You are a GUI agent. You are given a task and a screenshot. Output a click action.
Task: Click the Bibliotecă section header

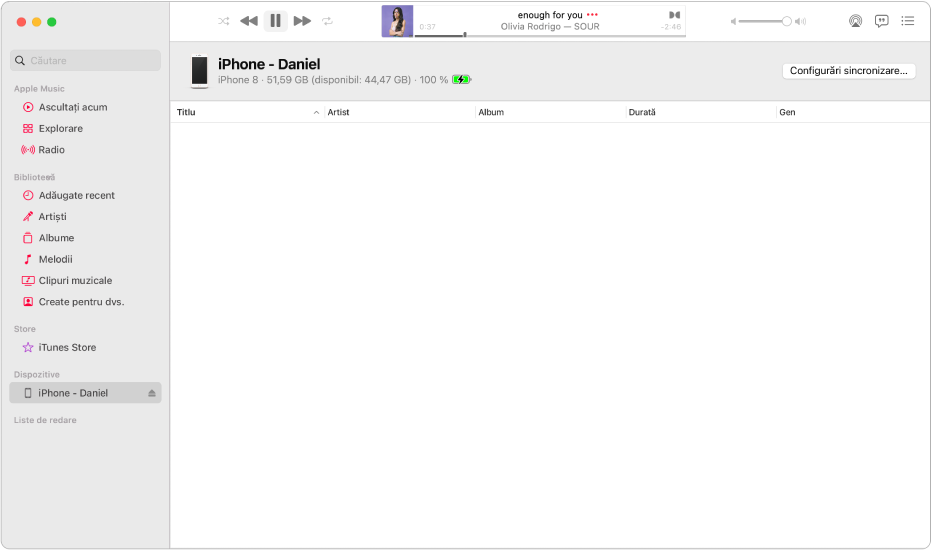(x=34, y=178)
